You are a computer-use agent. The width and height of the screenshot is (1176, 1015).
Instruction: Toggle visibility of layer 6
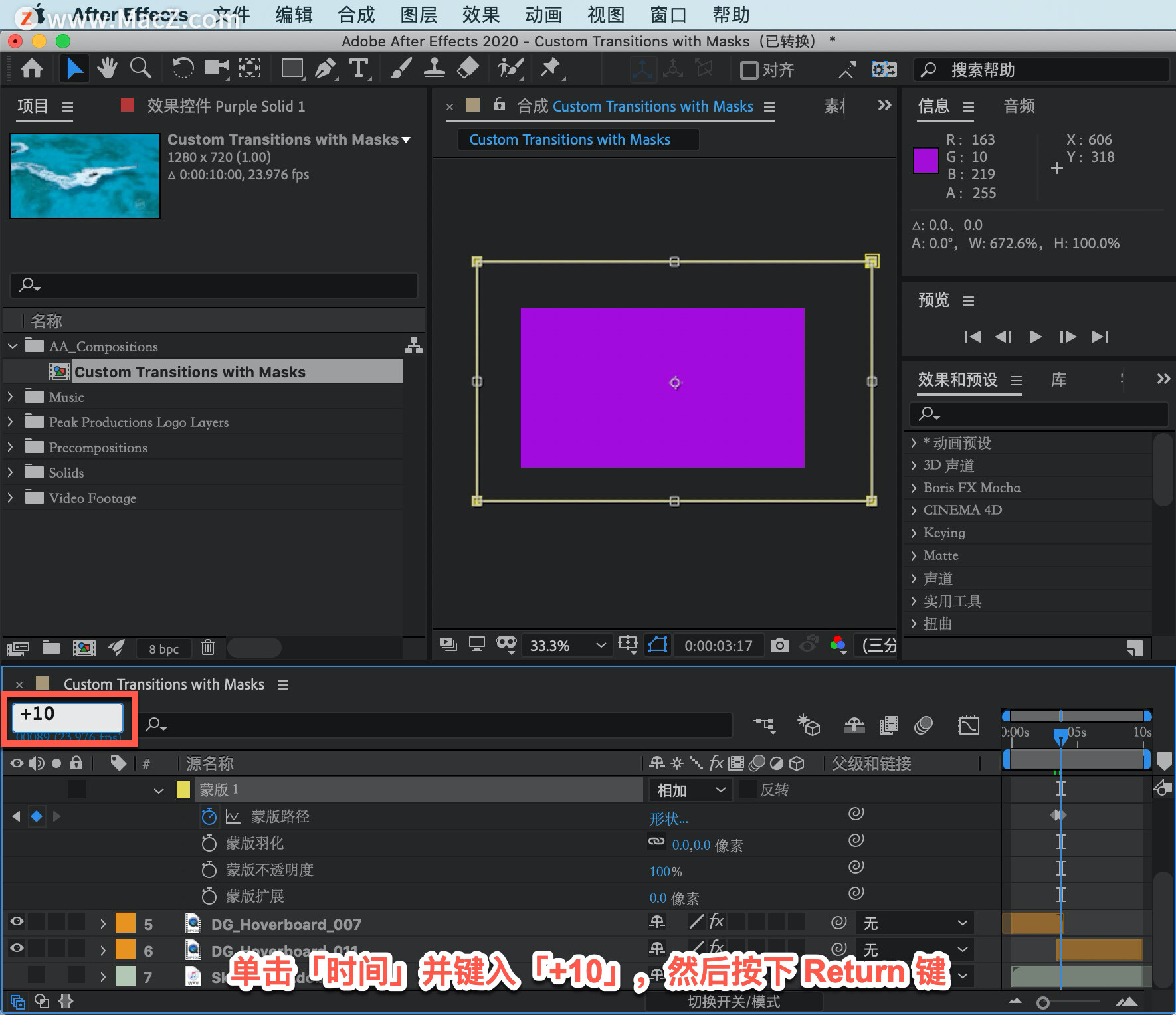point(17,949)
